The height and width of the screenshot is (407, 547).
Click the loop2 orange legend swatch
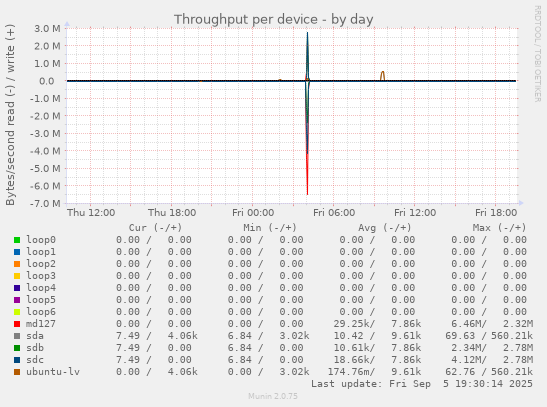coord(17,264)
